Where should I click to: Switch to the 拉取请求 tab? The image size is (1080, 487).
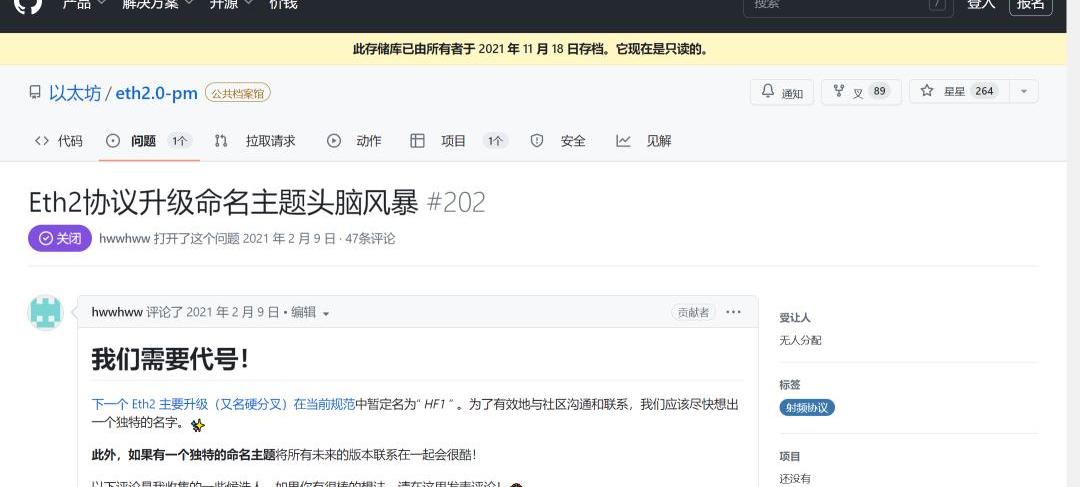coord(255,141)
